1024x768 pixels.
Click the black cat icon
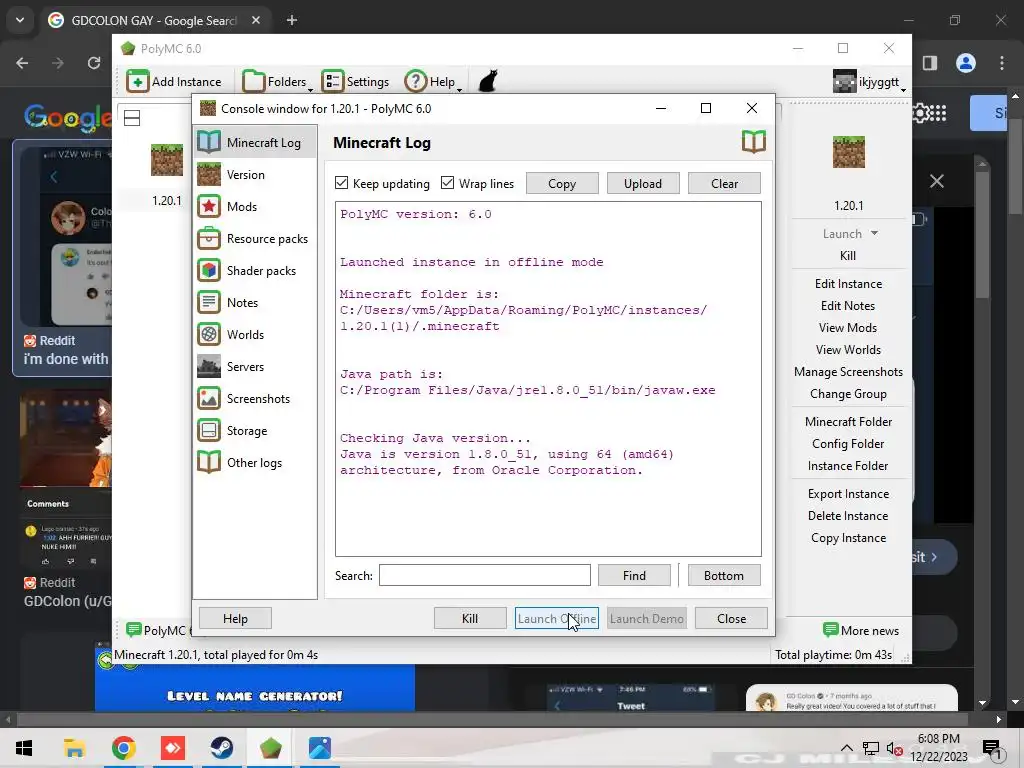click(488, 82)
